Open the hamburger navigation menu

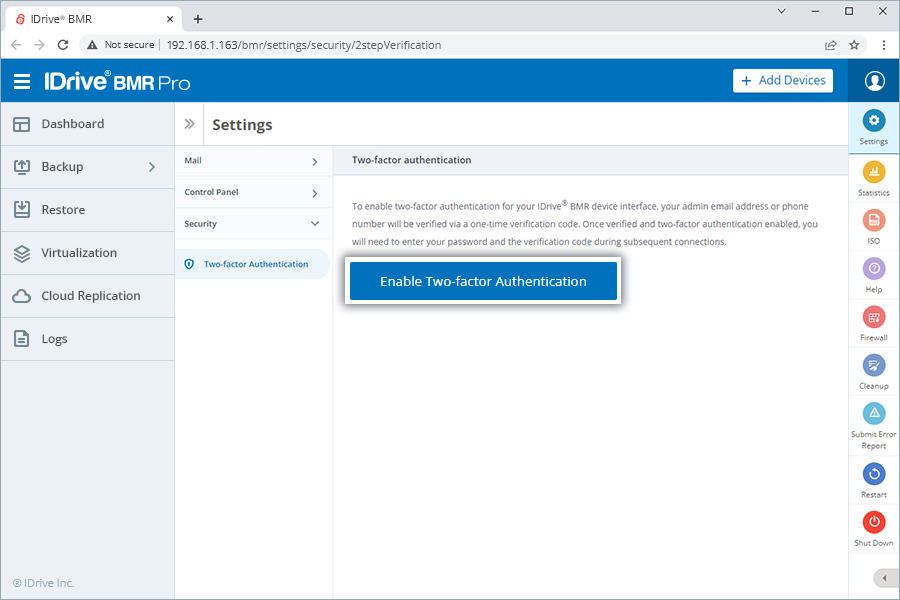click(x=22, y=82)
